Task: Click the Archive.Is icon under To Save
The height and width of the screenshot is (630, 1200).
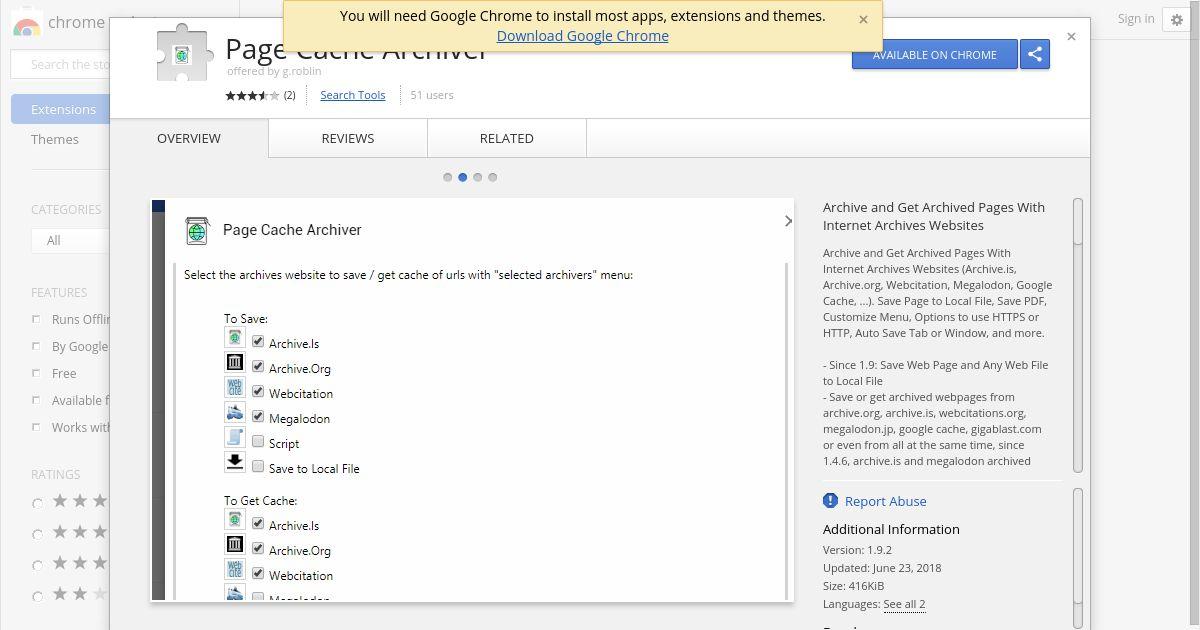Action: click(x=234, y=338)
